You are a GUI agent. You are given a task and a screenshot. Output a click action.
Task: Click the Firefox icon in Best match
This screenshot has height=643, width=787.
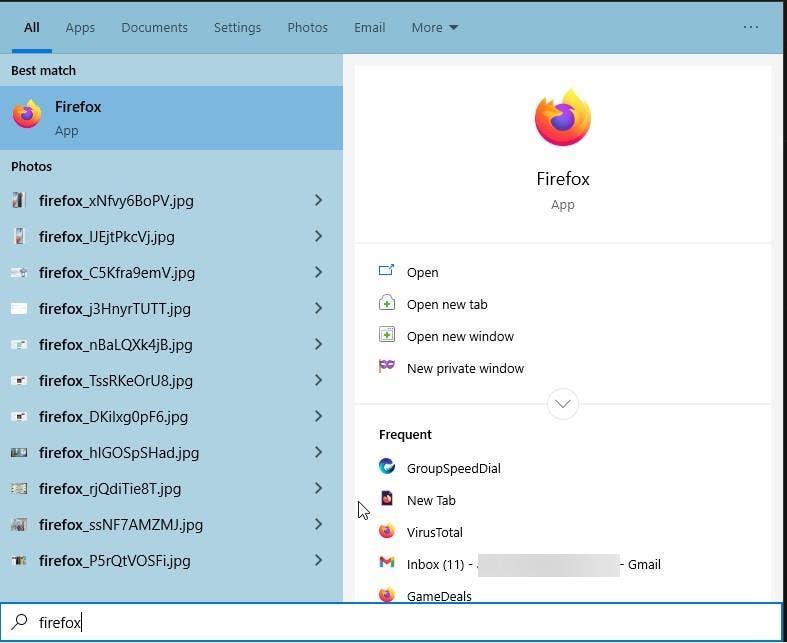(x=27, y=116)
